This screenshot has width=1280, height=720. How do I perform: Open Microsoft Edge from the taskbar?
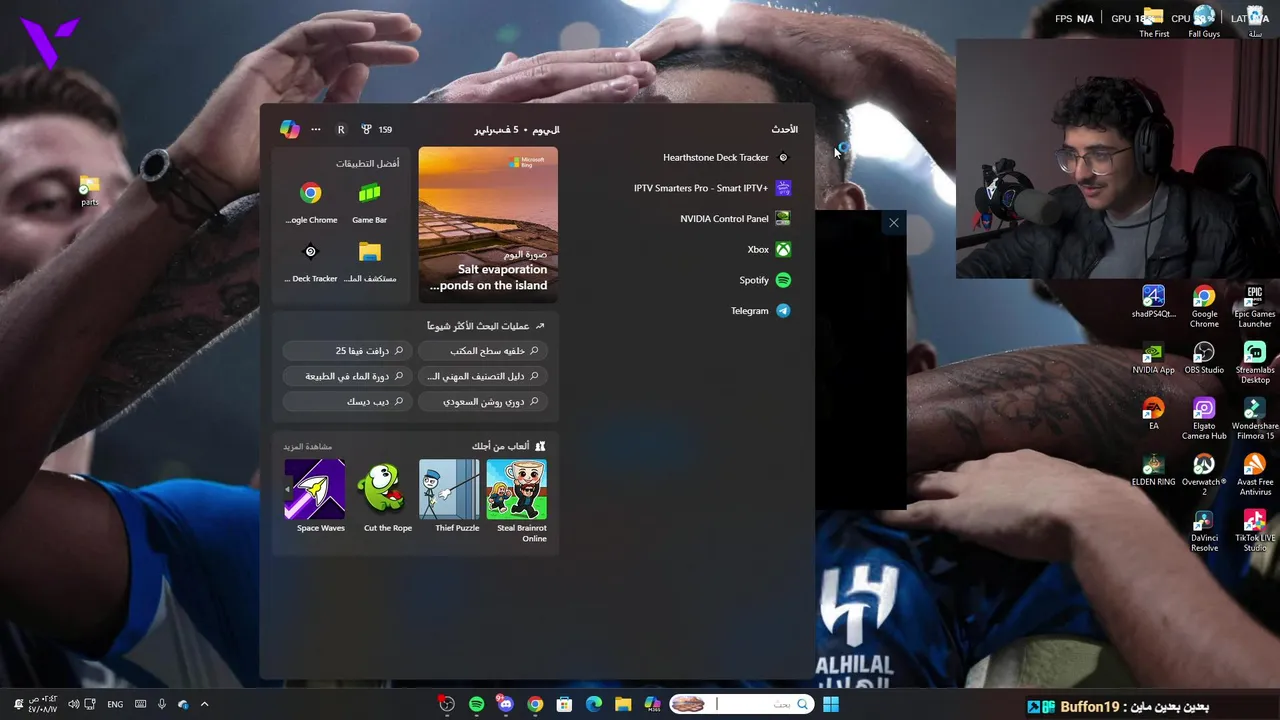594,705
